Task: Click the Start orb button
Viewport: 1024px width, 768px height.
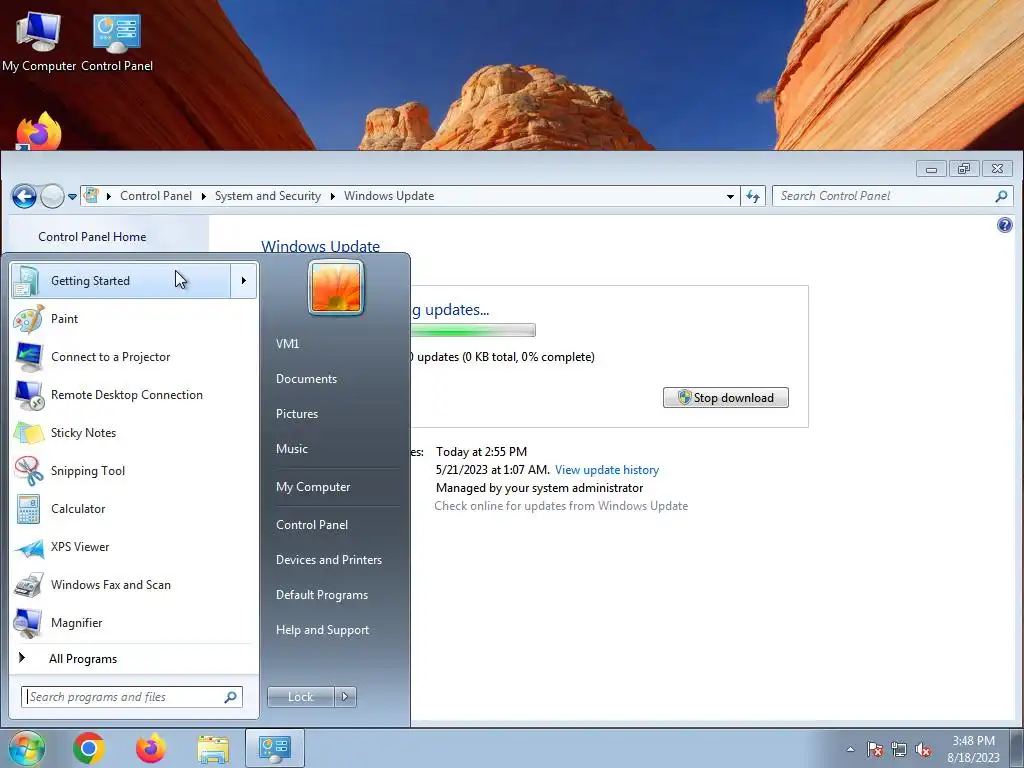Action: pos(26,748)
